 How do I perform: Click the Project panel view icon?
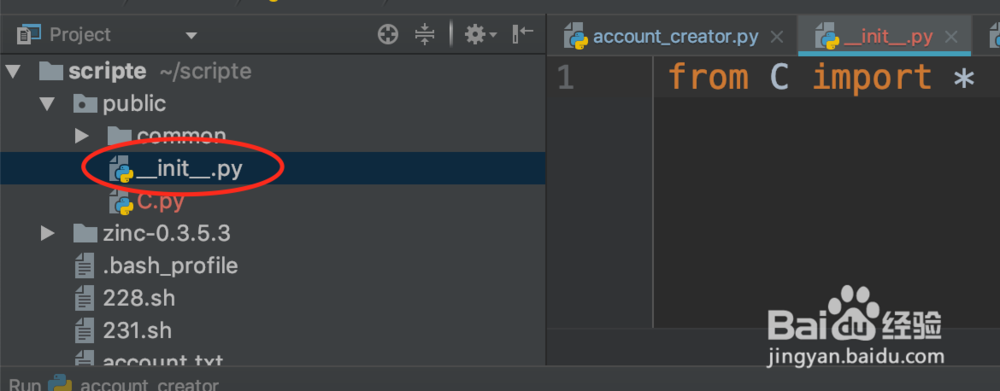tap(29, 34)
